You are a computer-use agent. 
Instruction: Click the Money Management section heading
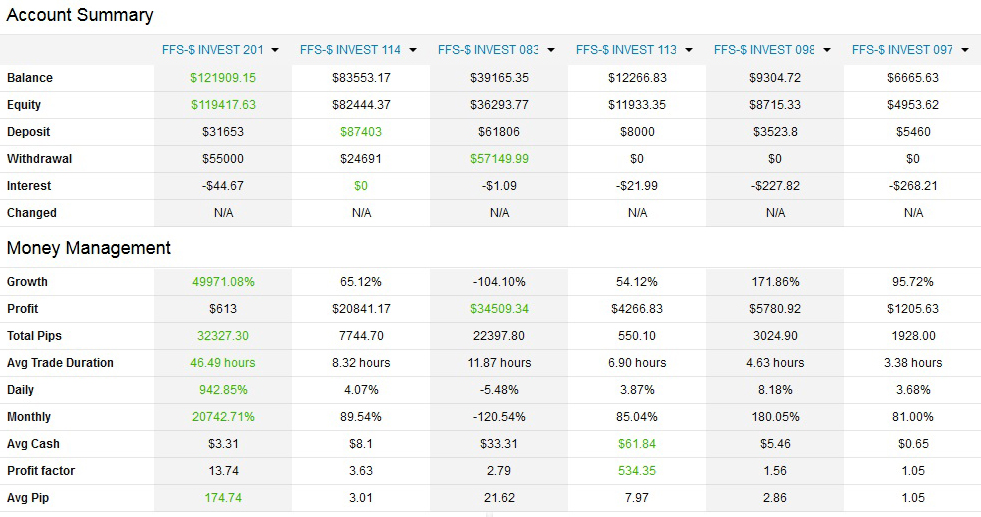coord(89,248)
